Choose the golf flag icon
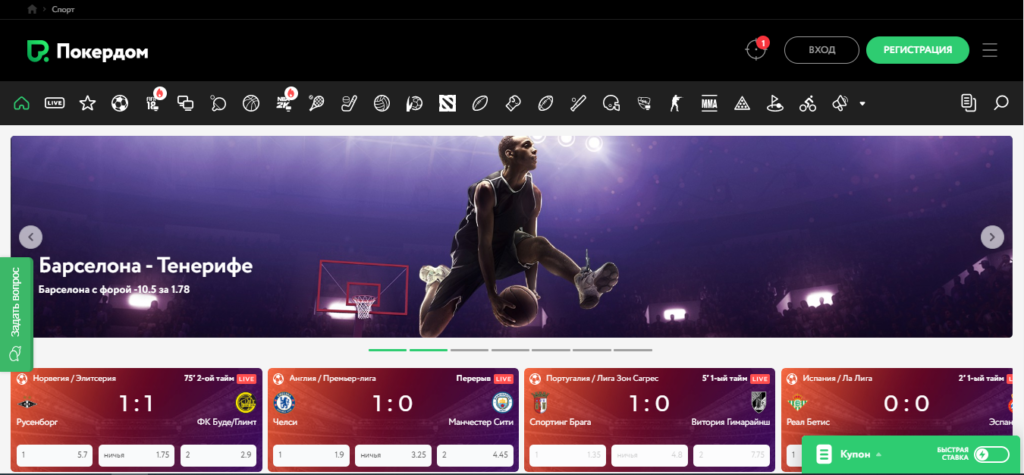 point(775,103)
